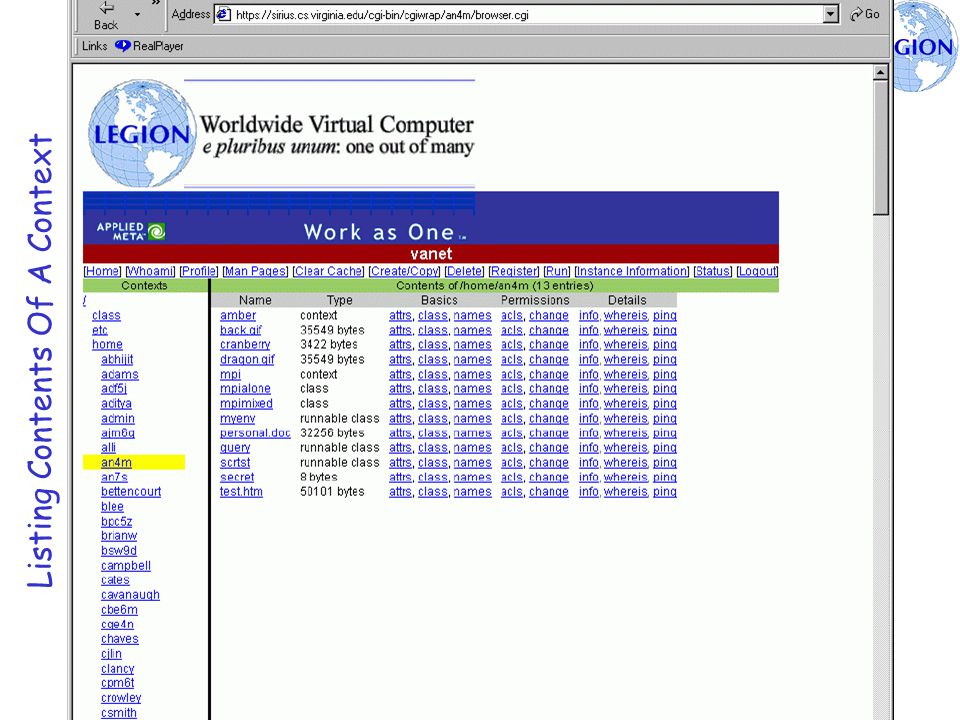This screenshot has width=960, height=720.
Task: Open the etc context in tree
Action: pos(100,330)
